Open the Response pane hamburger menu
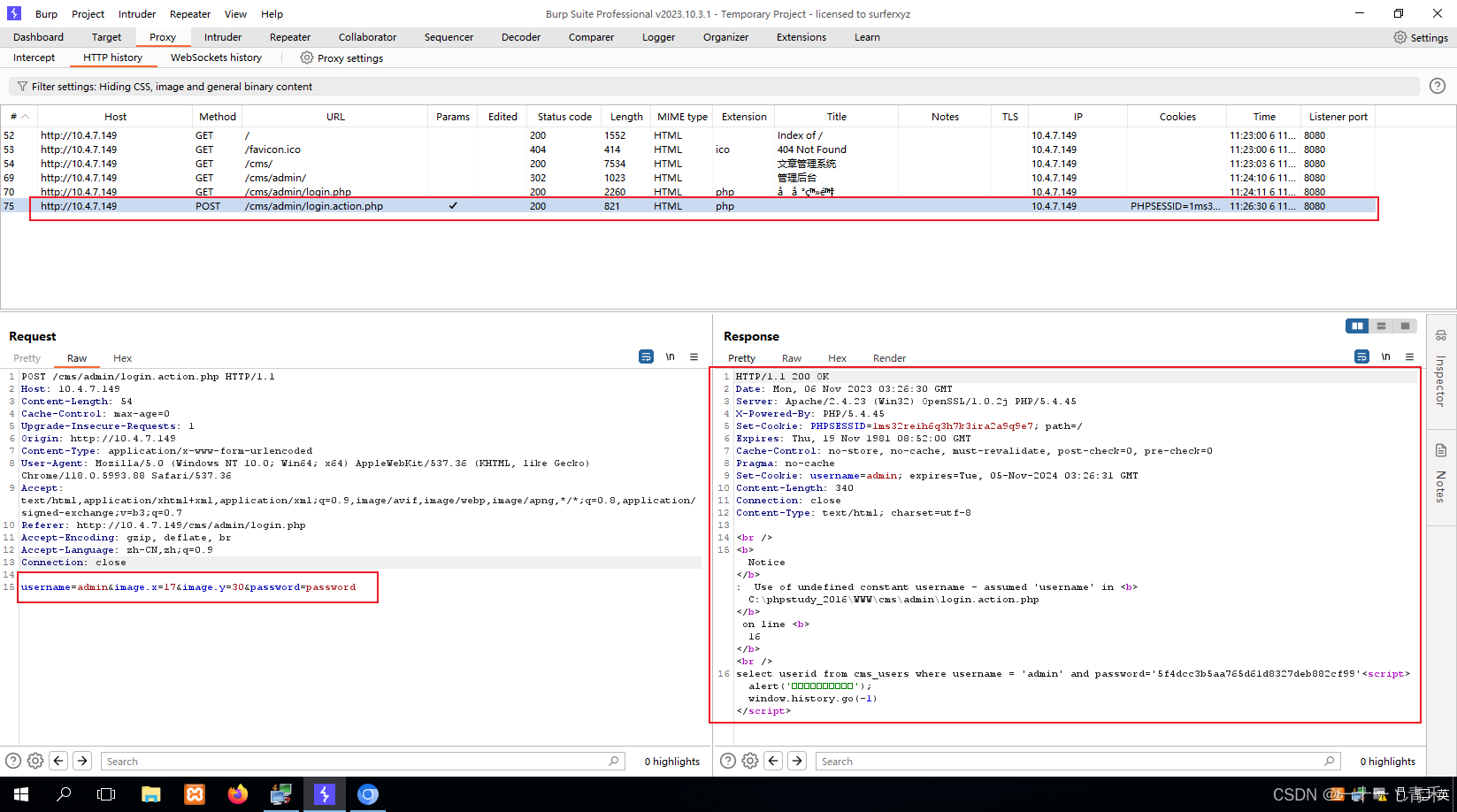 tap(1410, 356)
